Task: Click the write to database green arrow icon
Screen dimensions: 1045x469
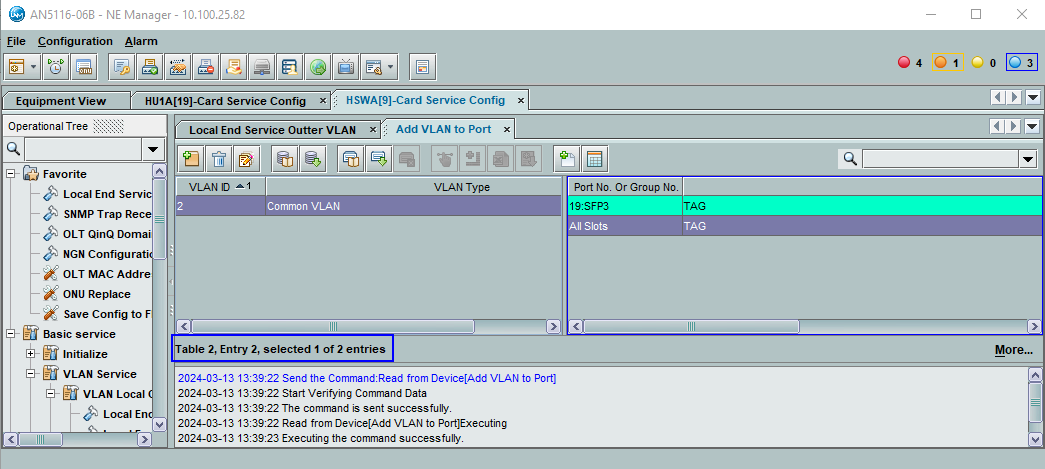Action: point(313,159)
